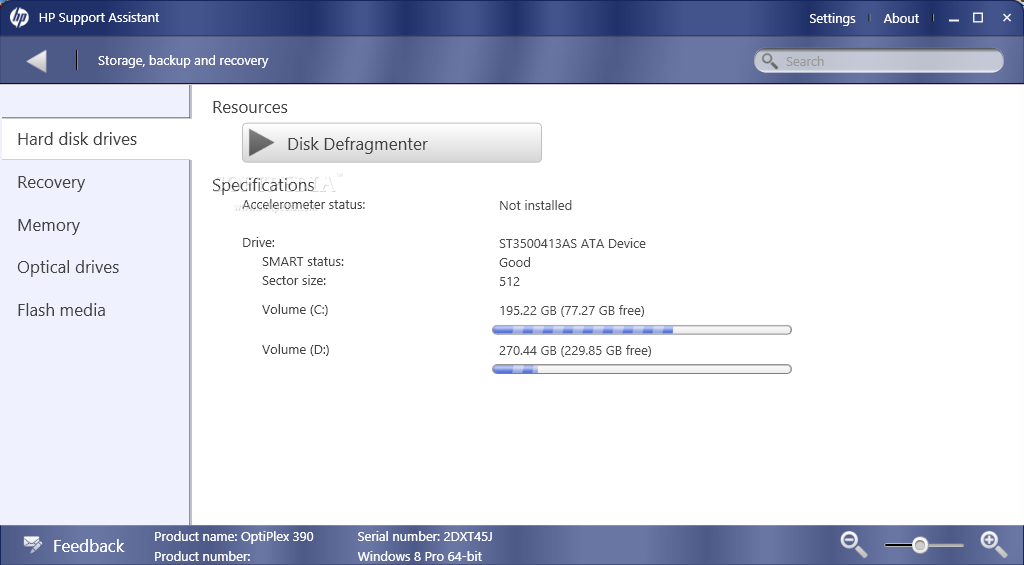This screenshot has width=1024, height=565.
Task: Maximize the HP Support Assistant window
Action: (x=978, y=18)
